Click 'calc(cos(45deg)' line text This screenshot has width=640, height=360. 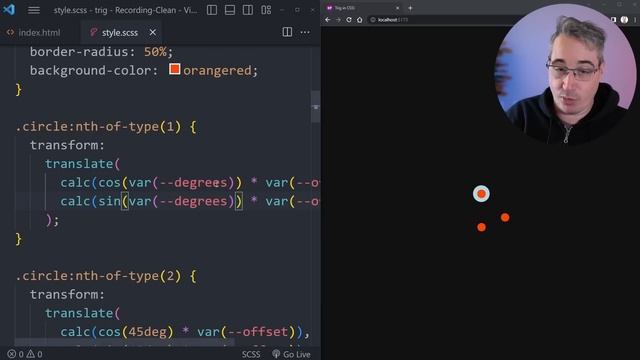117,332
